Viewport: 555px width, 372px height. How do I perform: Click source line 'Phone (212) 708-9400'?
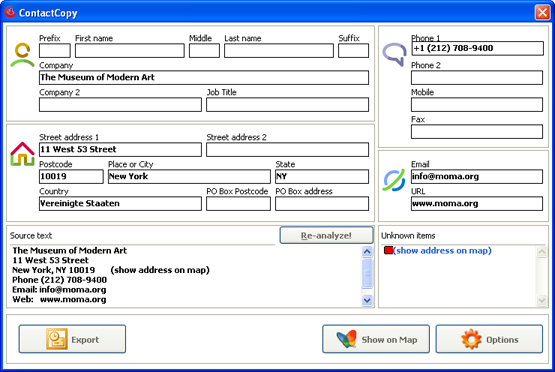[59, 280]
